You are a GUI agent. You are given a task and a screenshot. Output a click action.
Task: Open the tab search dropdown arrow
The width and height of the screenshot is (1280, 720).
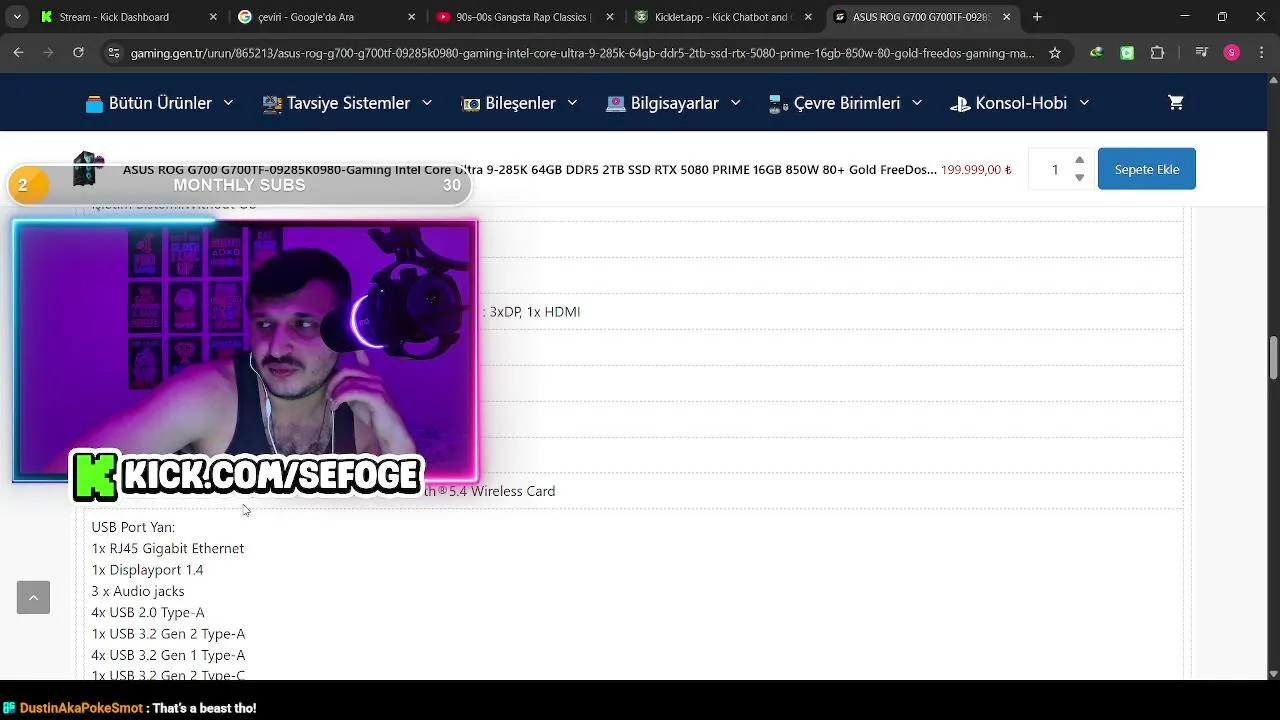15,17
